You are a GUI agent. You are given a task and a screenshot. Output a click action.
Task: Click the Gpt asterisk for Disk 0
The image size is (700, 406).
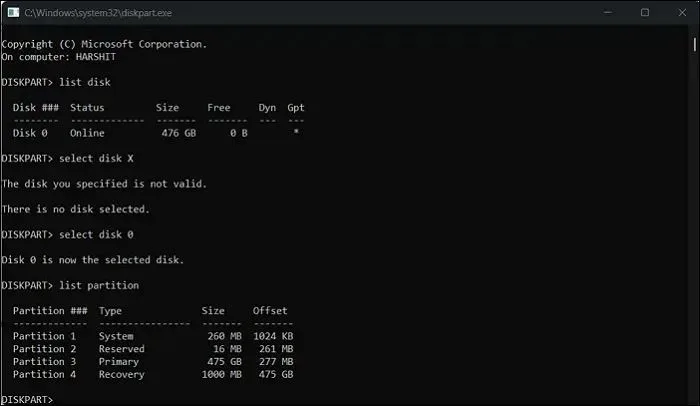click(296, 133)
